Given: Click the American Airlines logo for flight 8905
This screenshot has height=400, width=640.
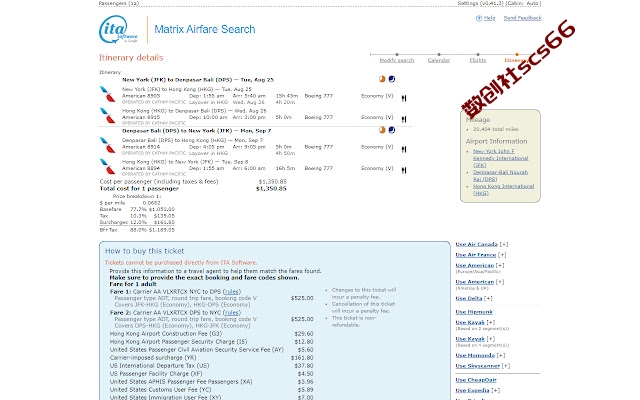Looking at the screenshot, I should click(107, 94).
